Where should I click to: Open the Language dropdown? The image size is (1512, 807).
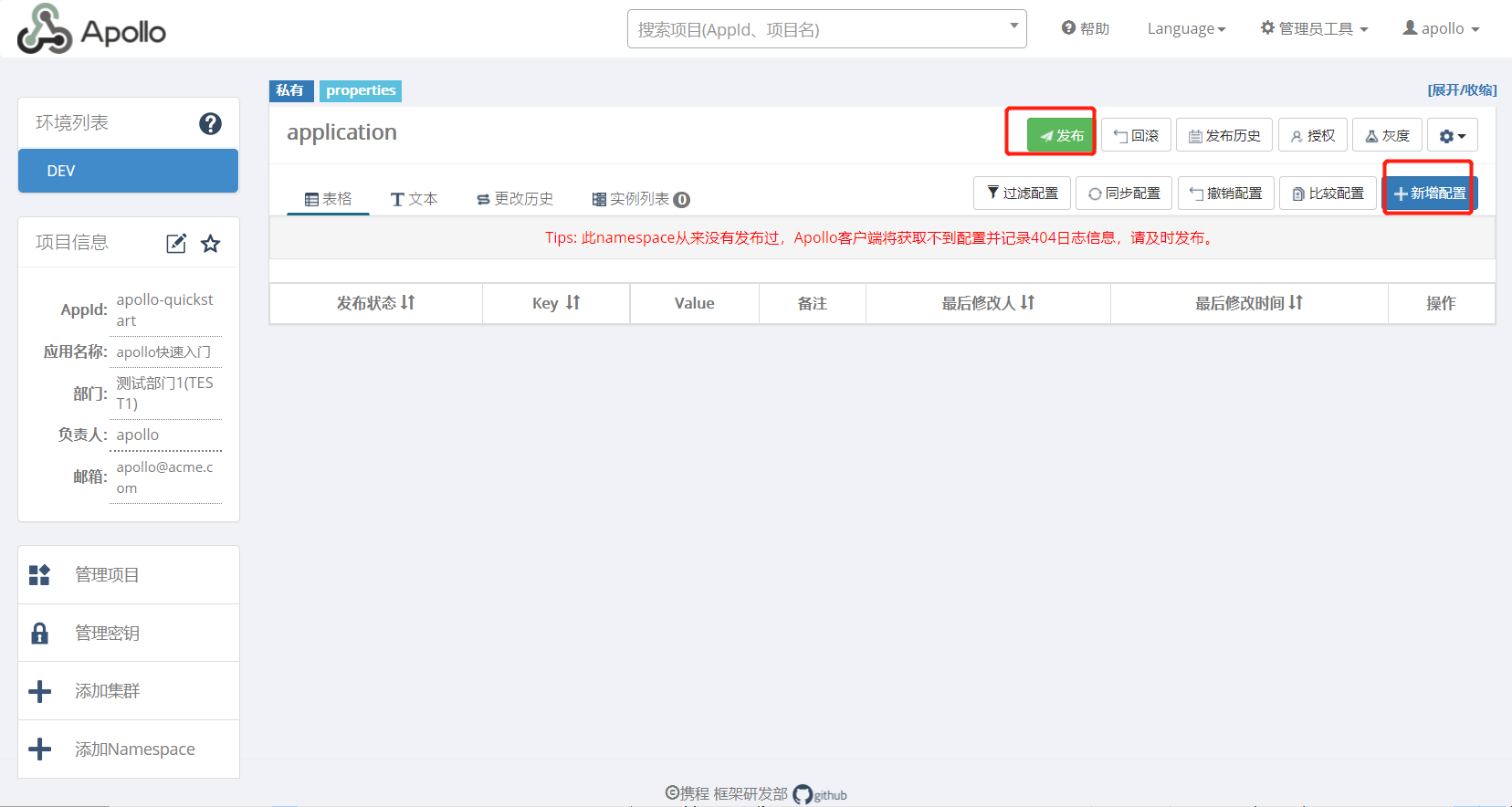1186,28
